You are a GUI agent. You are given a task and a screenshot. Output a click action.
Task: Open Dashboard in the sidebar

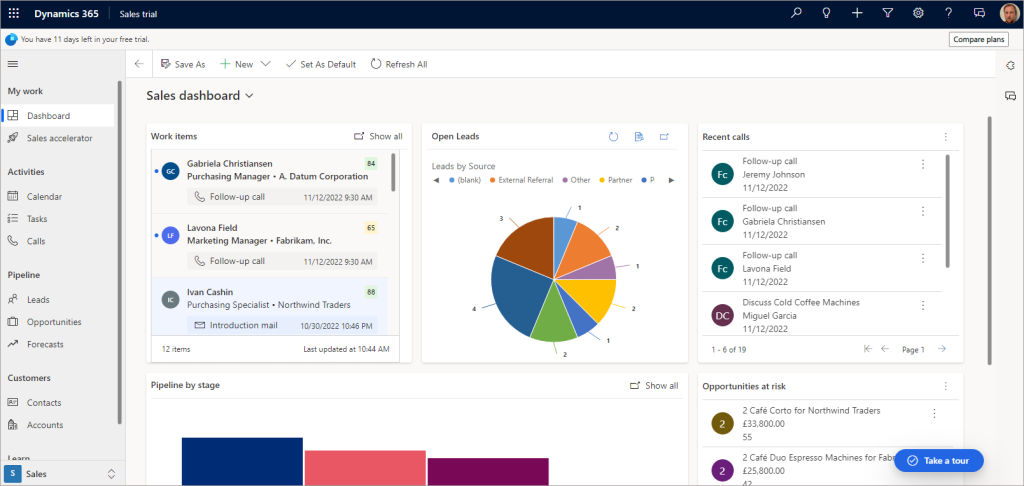pyautogui.click(x=58, y=116)
